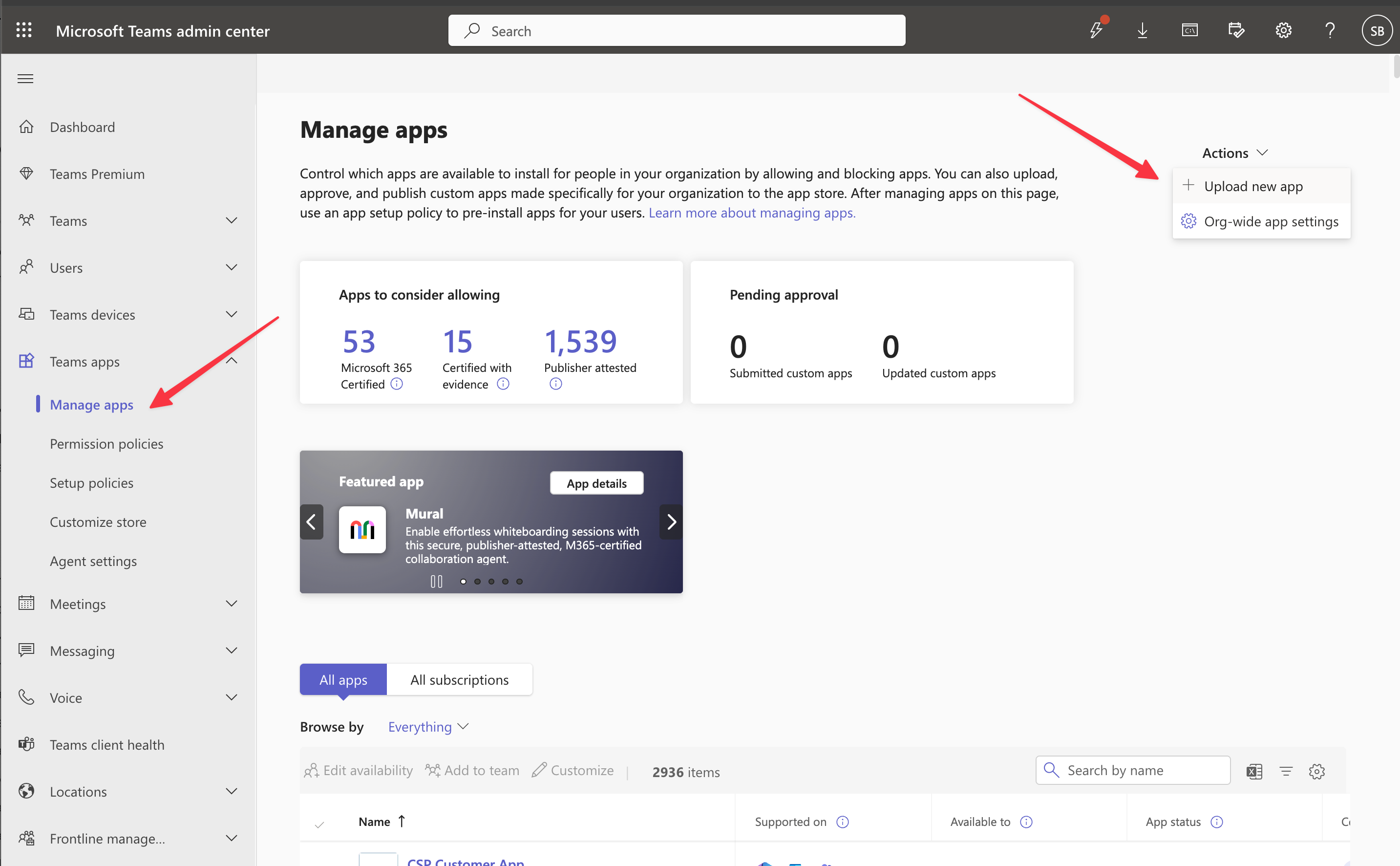The image size is (1400, 866).
Task: Click the column settings gear above app table
Action: tap(1317, 772)
